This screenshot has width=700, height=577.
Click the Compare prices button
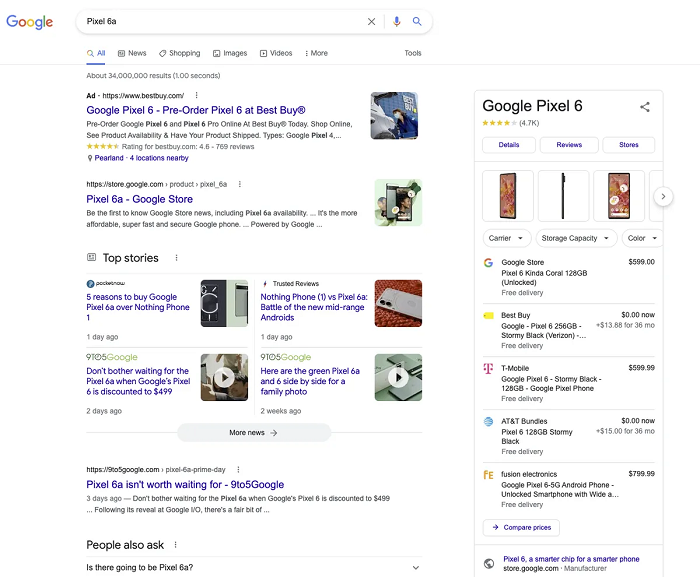coord(521,527)
